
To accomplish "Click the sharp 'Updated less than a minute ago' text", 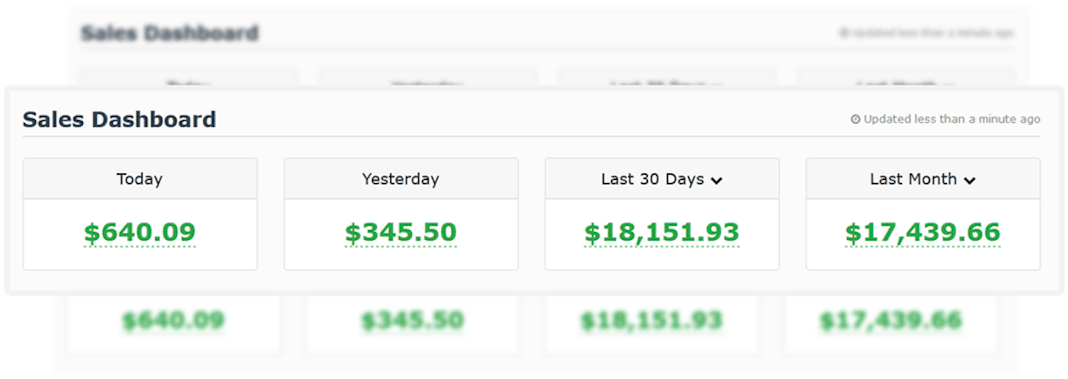I will 952,119.
